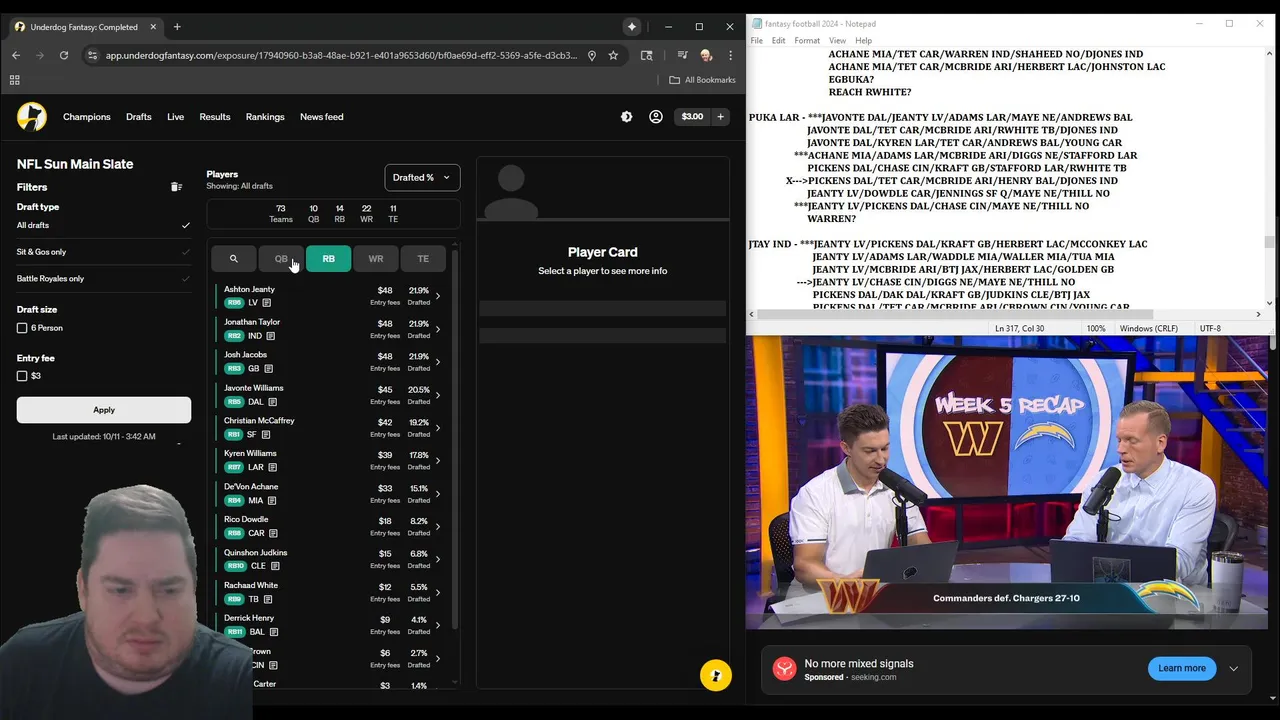Select the RB position tab
Viewport: 1280px width, 720px height.
point(328,259)
